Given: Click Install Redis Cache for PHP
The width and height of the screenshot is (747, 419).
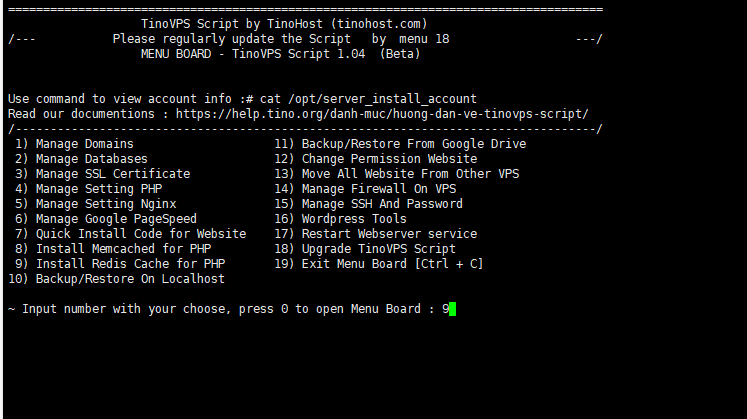Looking at the screenshot, I should [x=120, y=264].
